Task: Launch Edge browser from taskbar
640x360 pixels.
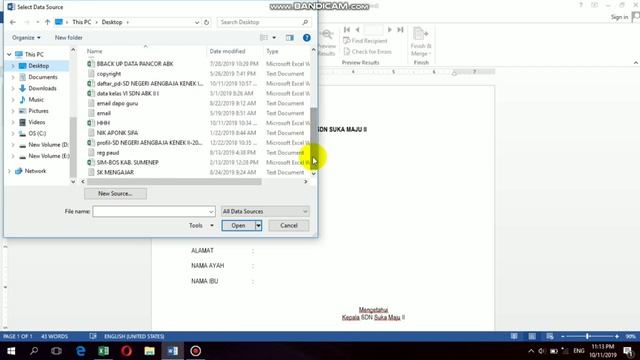Action: pyautogui.click(x=80, y=351)
